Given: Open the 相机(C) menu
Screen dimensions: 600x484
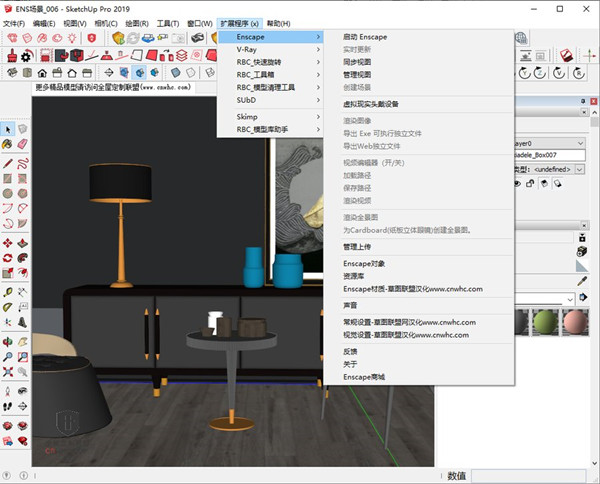Looking at the screenshot, I should [x=107, y=22].
